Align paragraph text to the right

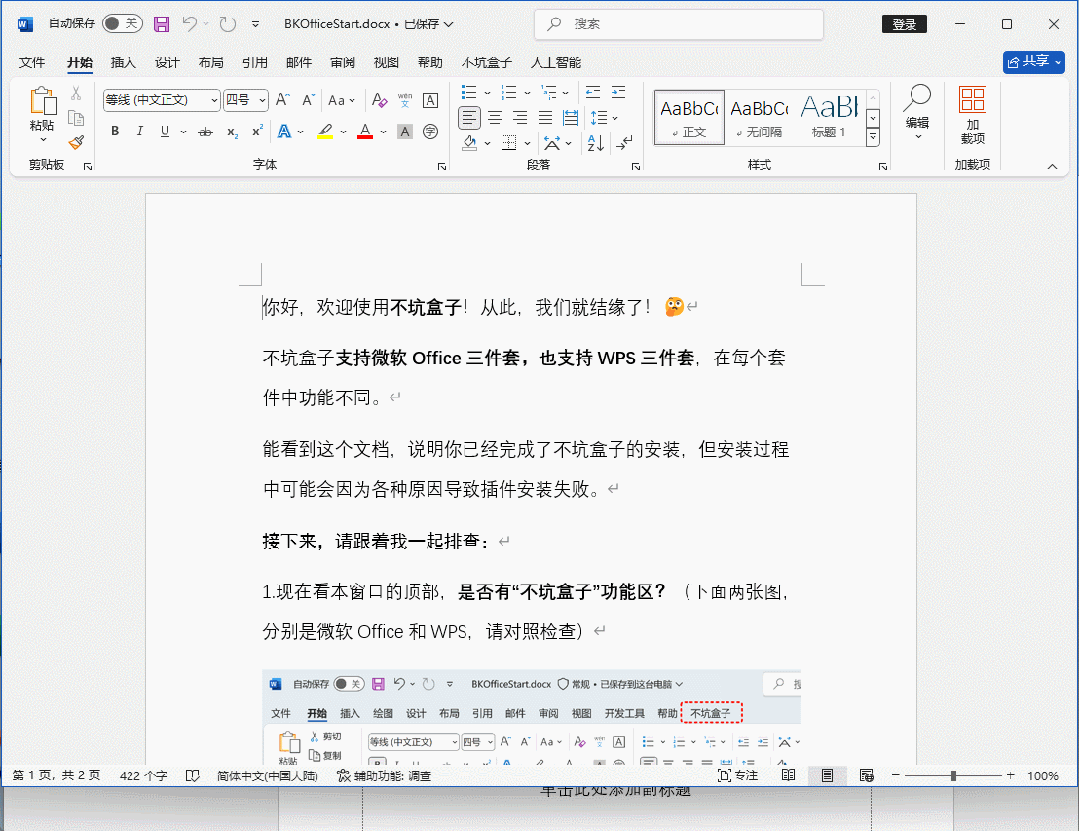click(x=520, y=118)
